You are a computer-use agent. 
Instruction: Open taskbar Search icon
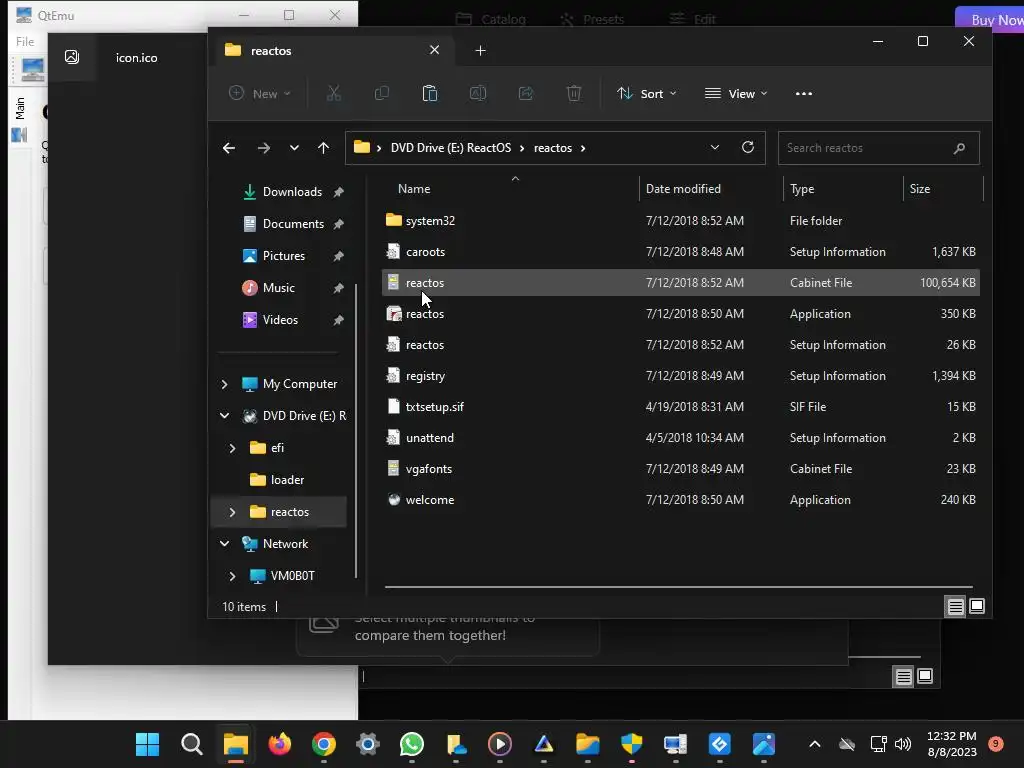[x=191, y=744]
